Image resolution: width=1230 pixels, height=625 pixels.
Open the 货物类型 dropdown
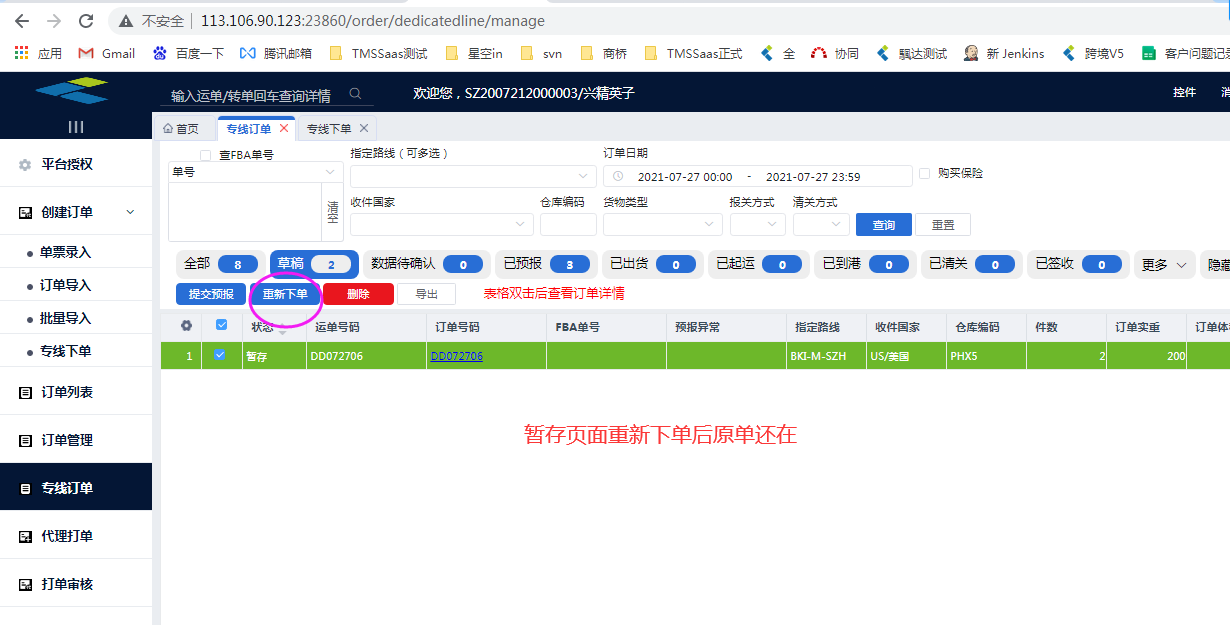click(x=662, y=224)
